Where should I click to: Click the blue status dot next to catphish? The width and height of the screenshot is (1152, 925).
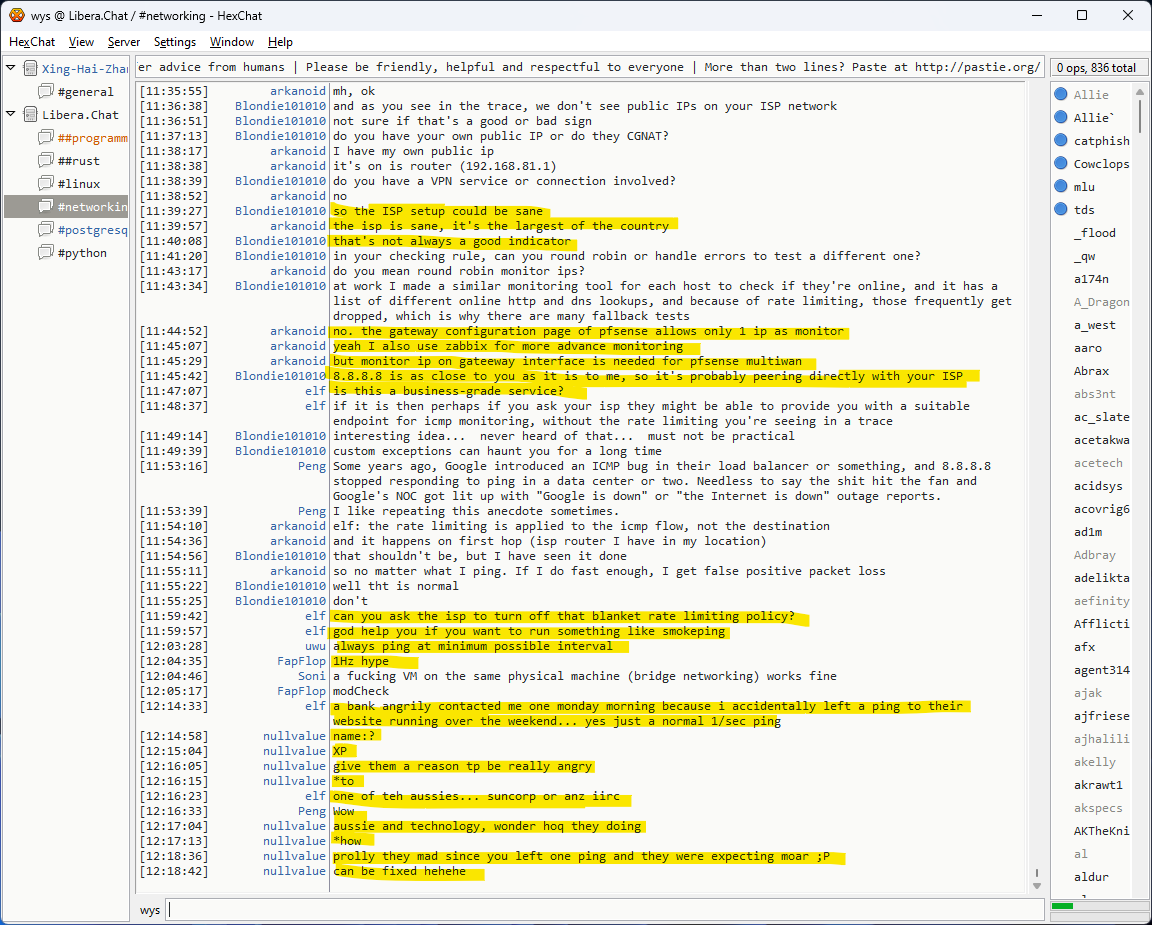pos(1061,141)
